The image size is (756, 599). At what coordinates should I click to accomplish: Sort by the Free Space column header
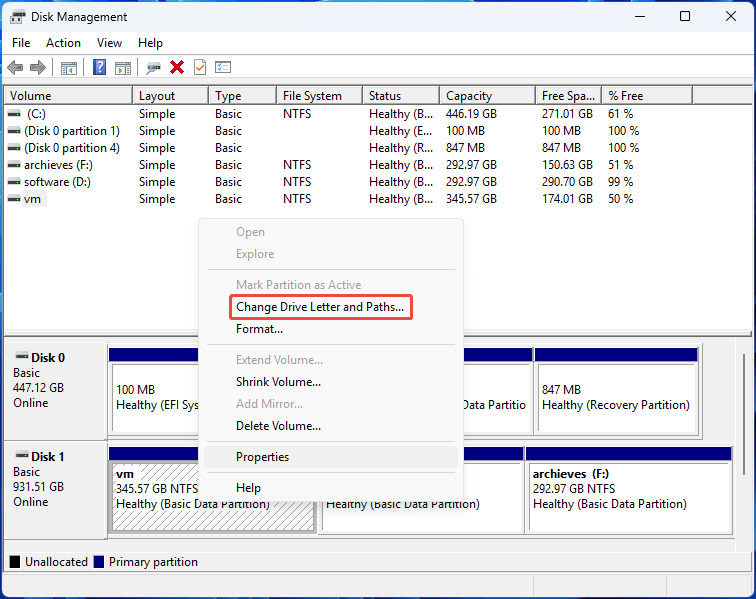568,95
